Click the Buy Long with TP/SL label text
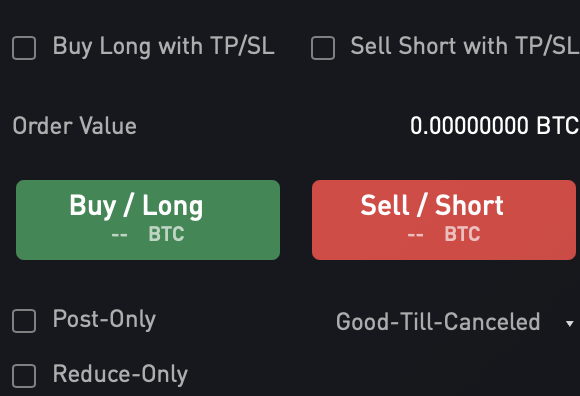The image size is (580, 396). [x=163, y=47]
